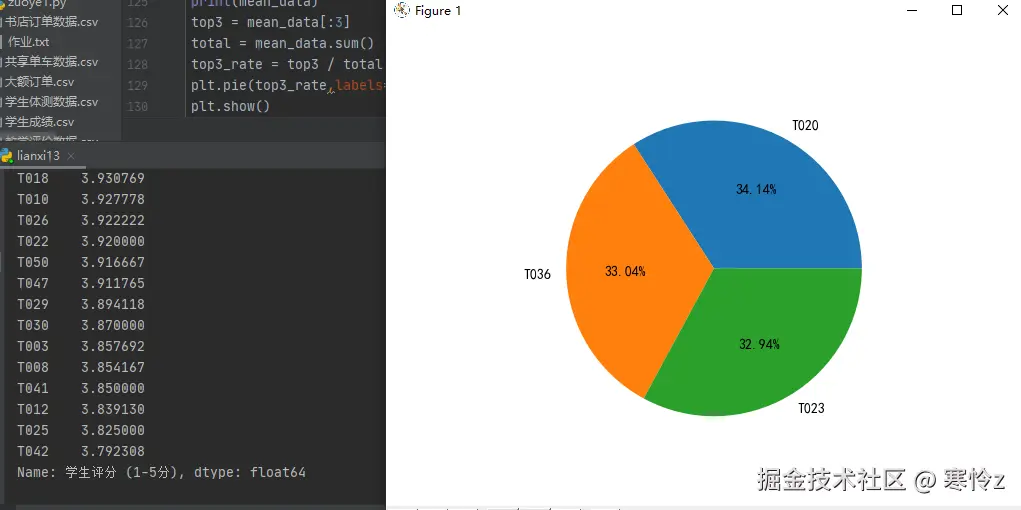
Task: Open 大额订单.csv file
Action: point(39,82)
